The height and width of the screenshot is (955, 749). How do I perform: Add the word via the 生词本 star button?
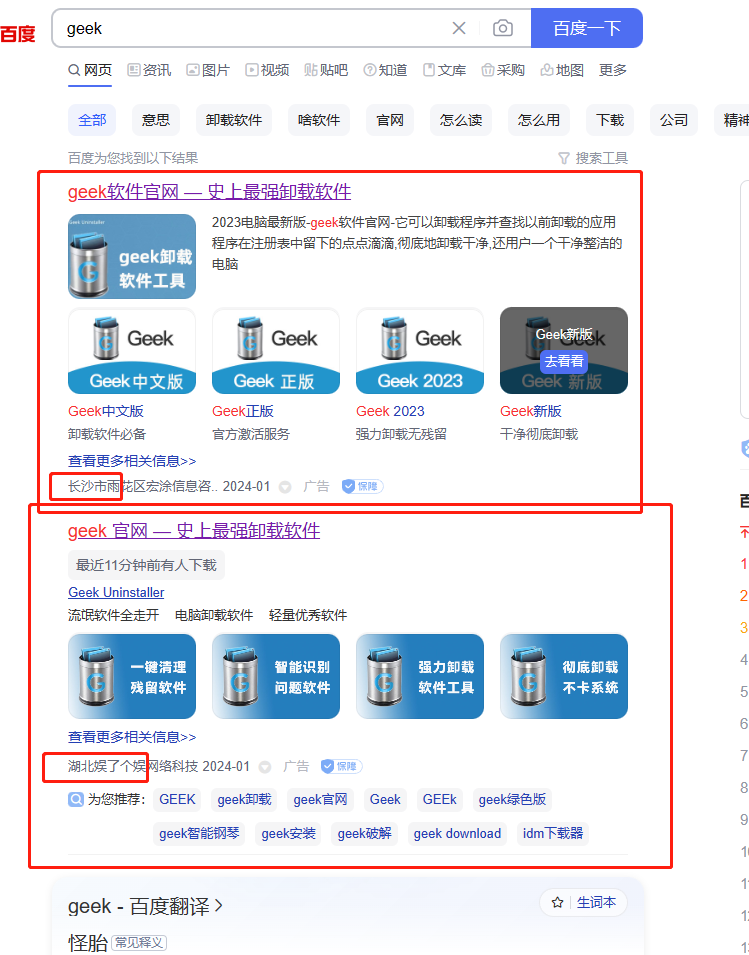pos(583,903)
